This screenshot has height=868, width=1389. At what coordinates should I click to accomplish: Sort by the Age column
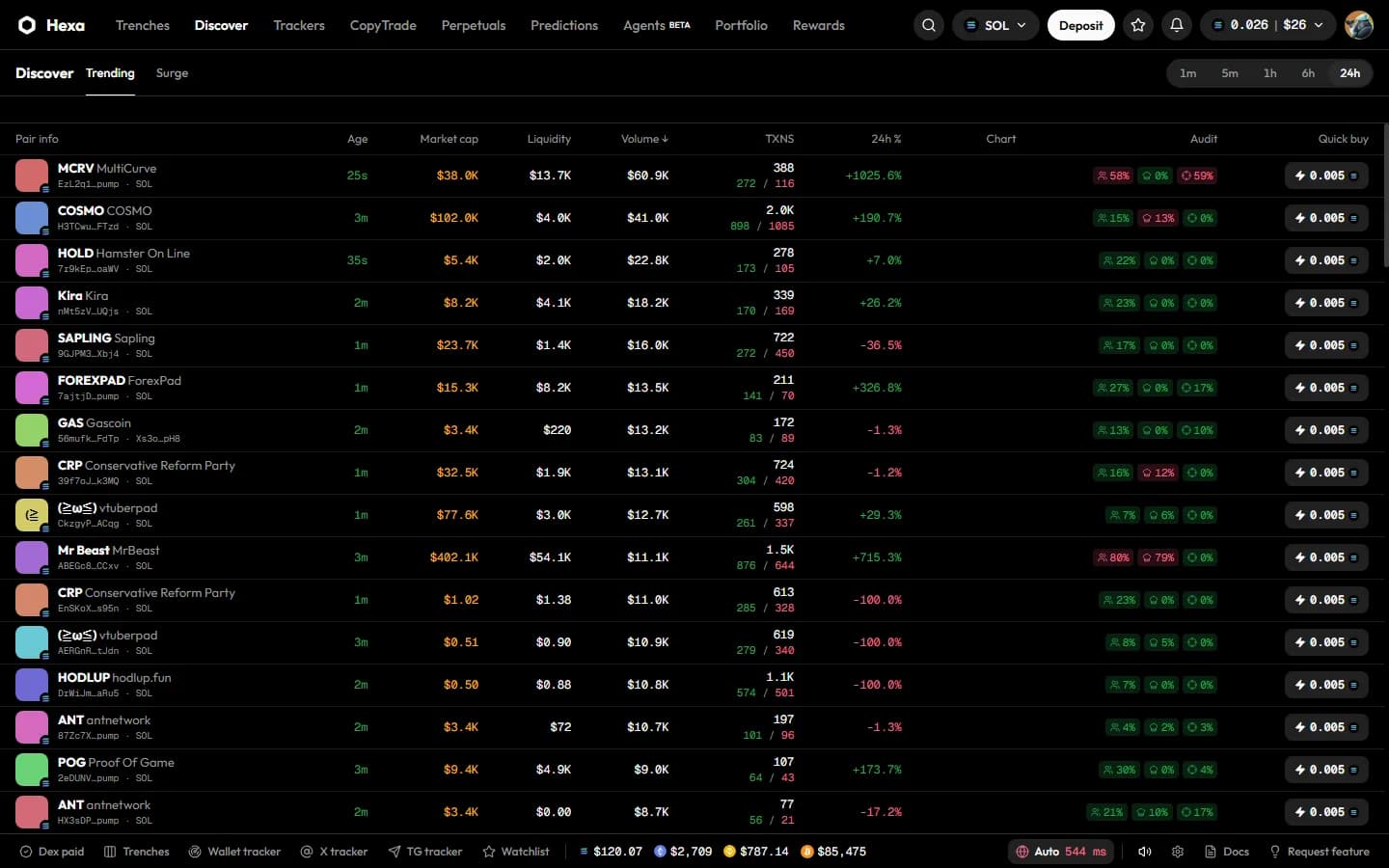(357, 139)
